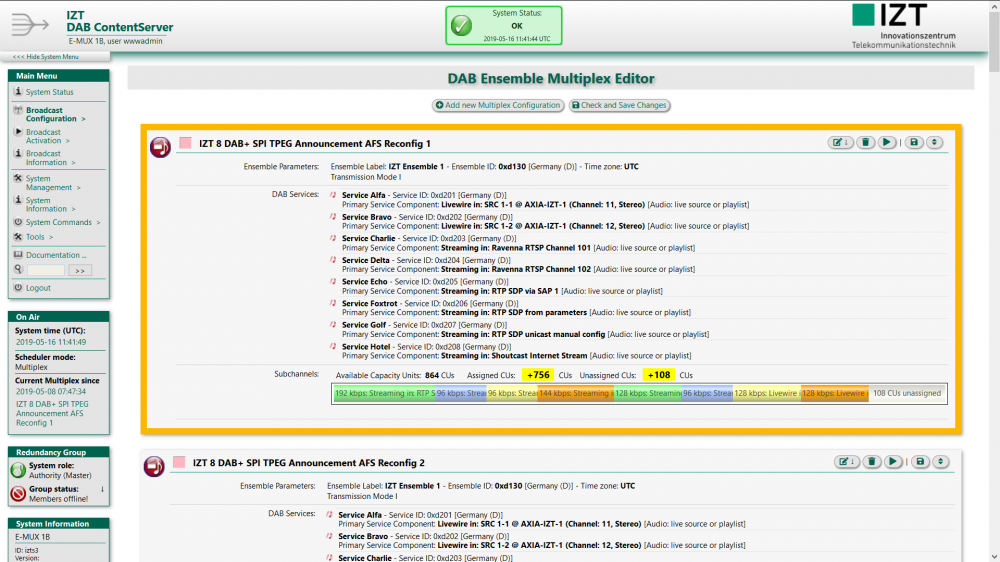Click the play icon next to Broadcast Activation

18,132
